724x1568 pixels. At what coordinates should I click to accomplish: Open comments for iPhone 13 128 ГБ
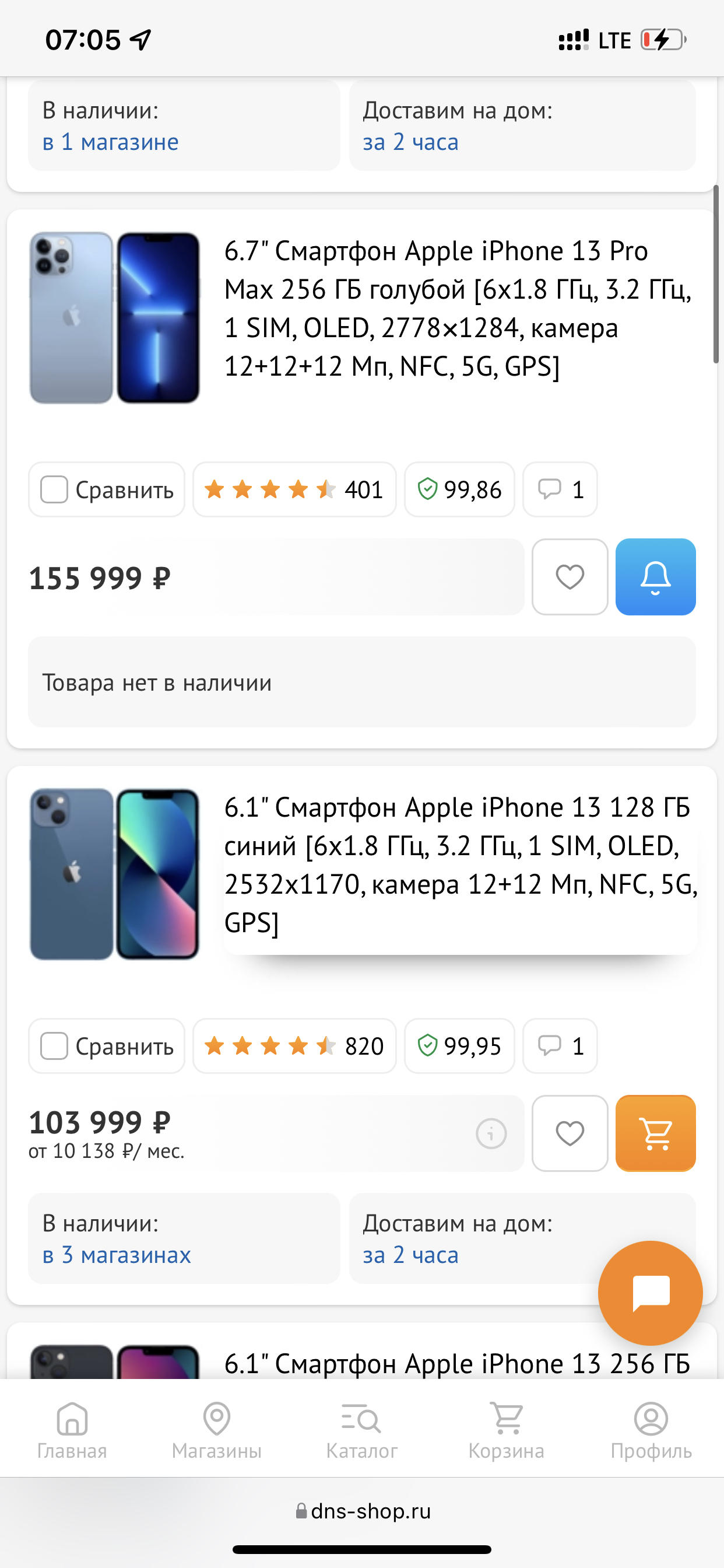(x=560, y=1046)
